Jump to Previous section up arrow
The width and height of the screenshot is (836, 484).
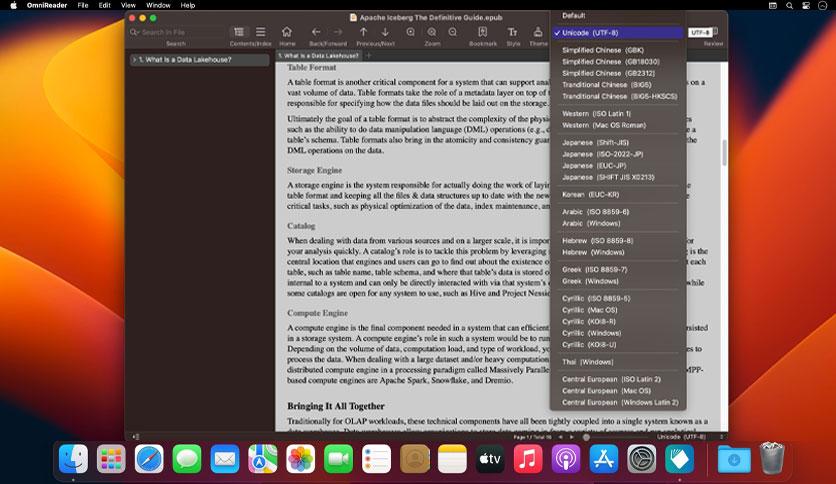pos(364,32)
